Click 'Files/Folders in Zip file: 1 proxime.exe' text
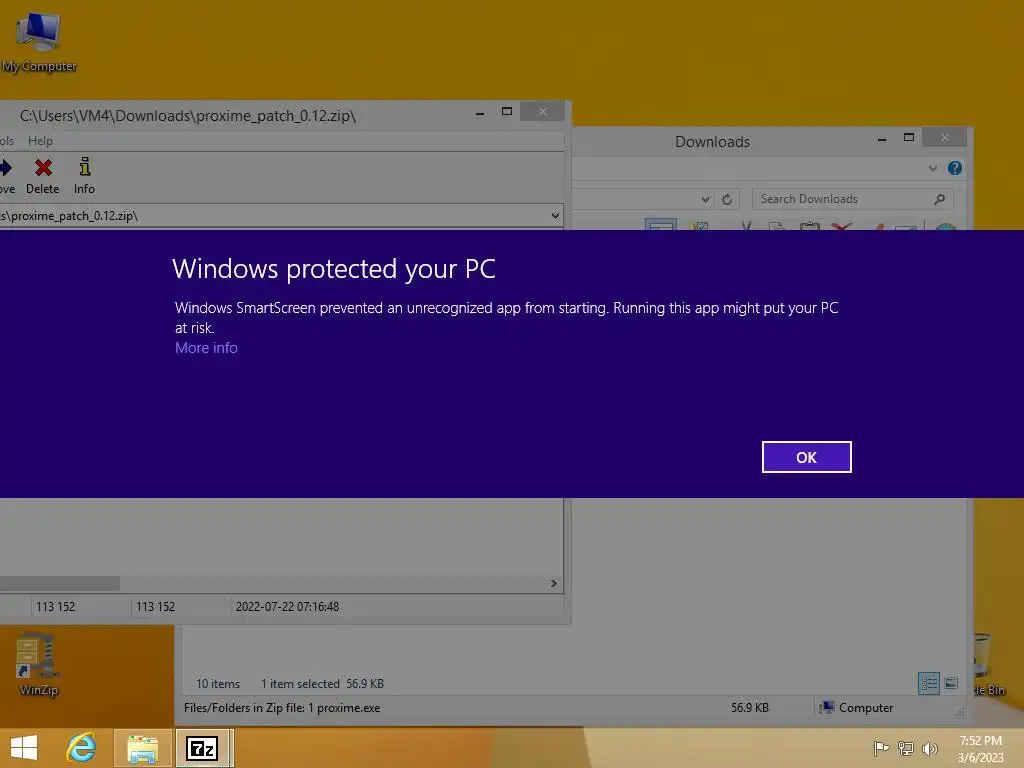 [282, 708]
